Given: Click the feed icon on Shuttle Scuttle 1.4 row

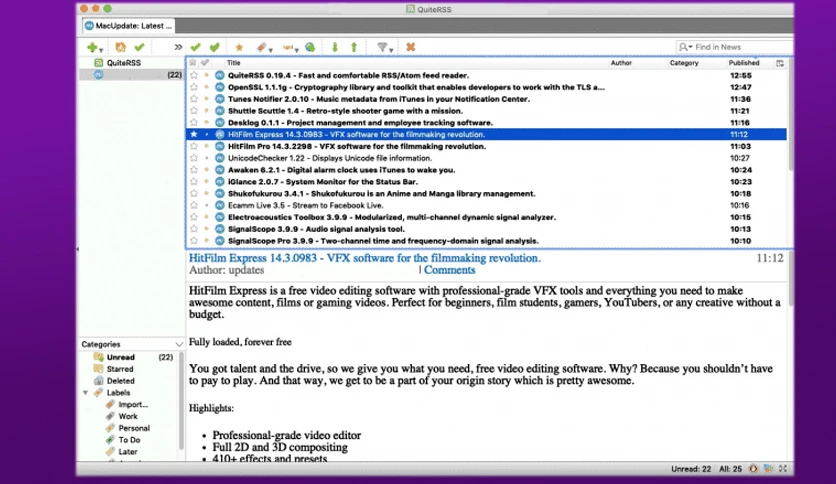Looking at the screenshot, I should [x=220, y=111].
